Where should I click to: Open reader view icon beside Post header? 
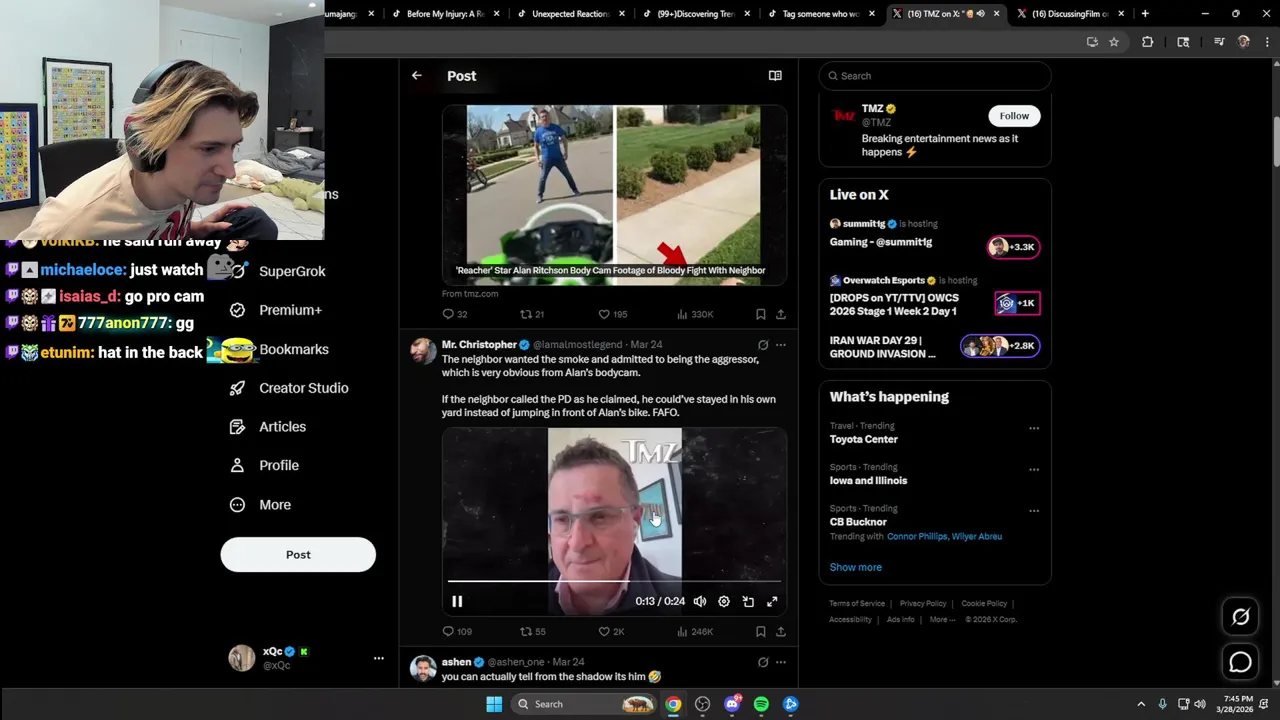tap(775, 76)
